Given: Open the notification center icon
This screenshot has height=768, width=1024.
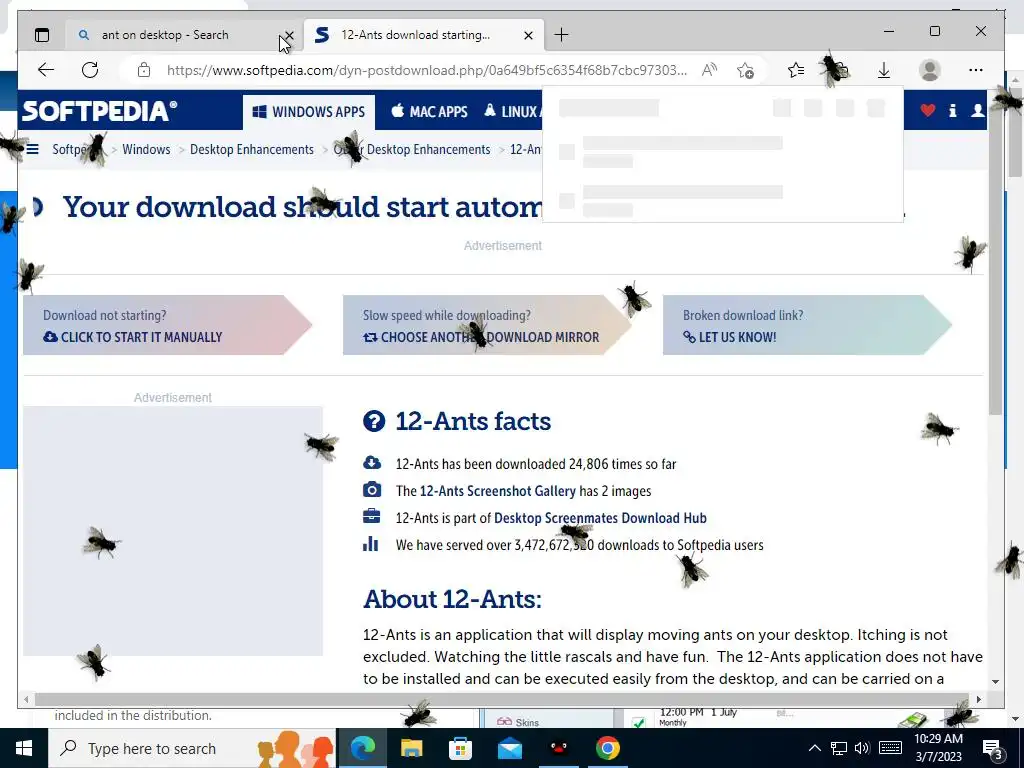Looking at the screenshot, I should 993,750.
